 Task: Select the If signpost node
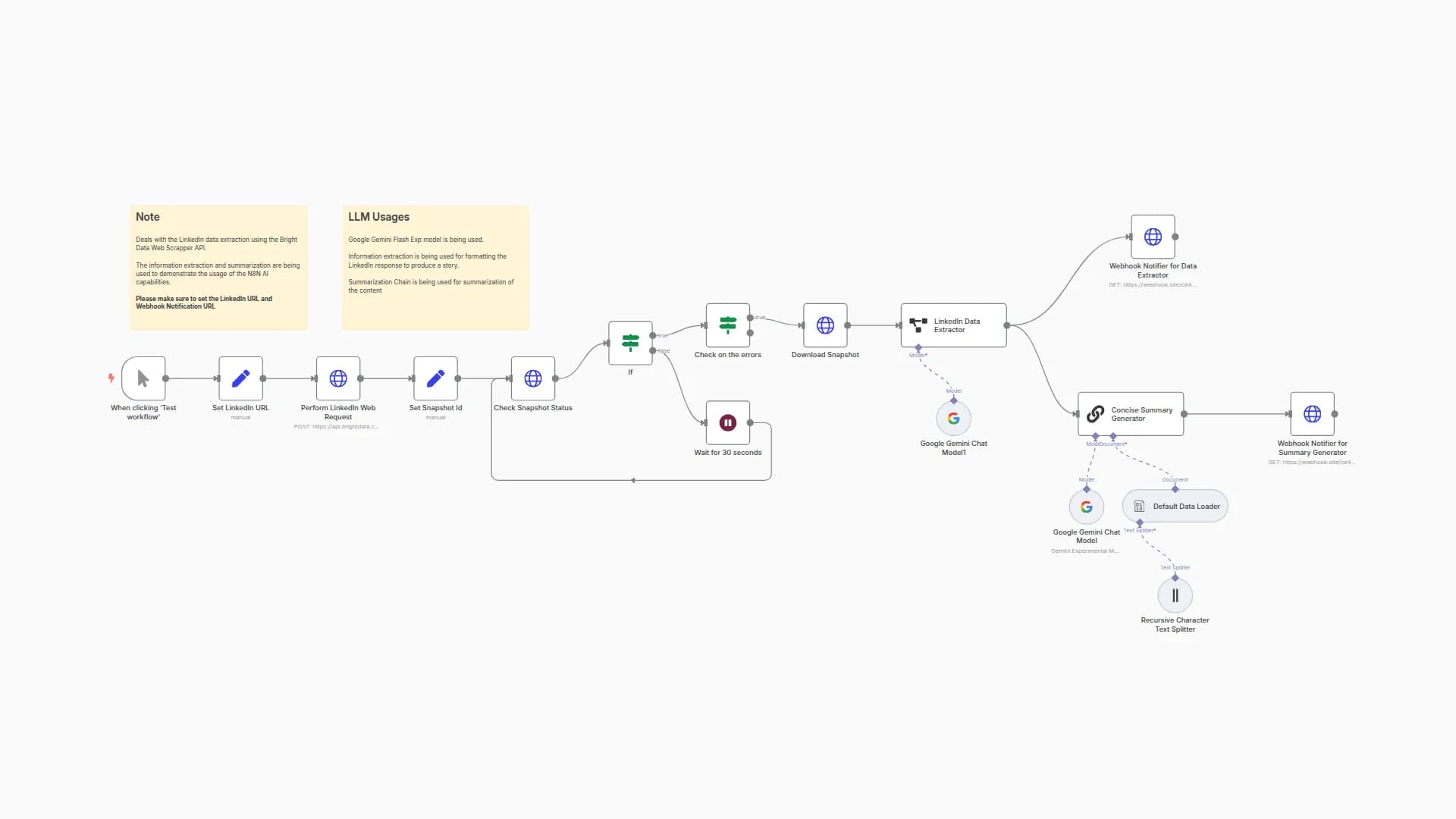(x=630, y=343)
